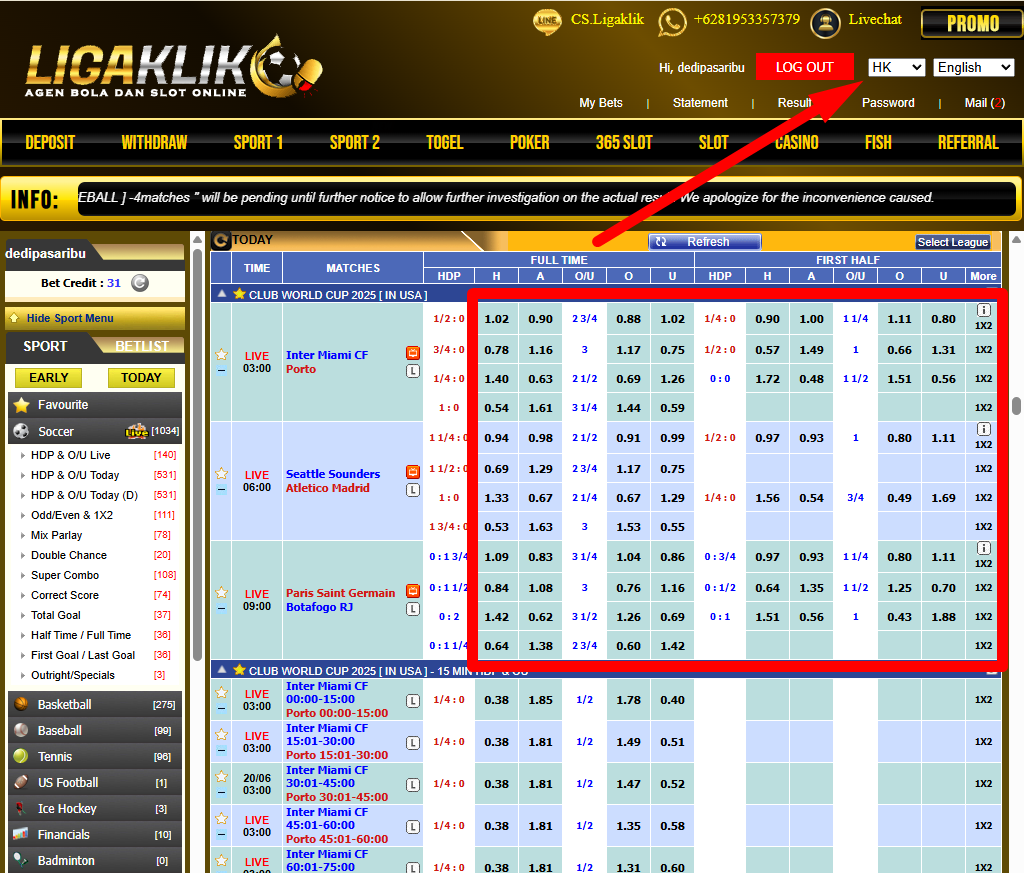This screenshot has height=873, width=1024.
Task: Expand HDP & O/U Live tree item
Action: 71,455
